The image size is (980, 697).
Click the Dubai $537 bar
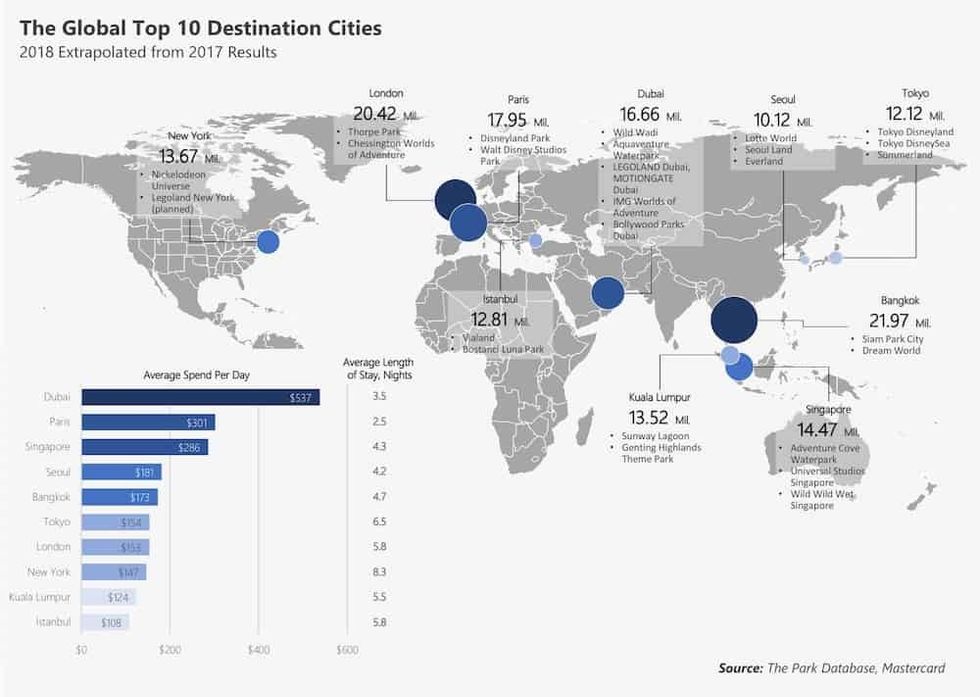click(200, 398)
